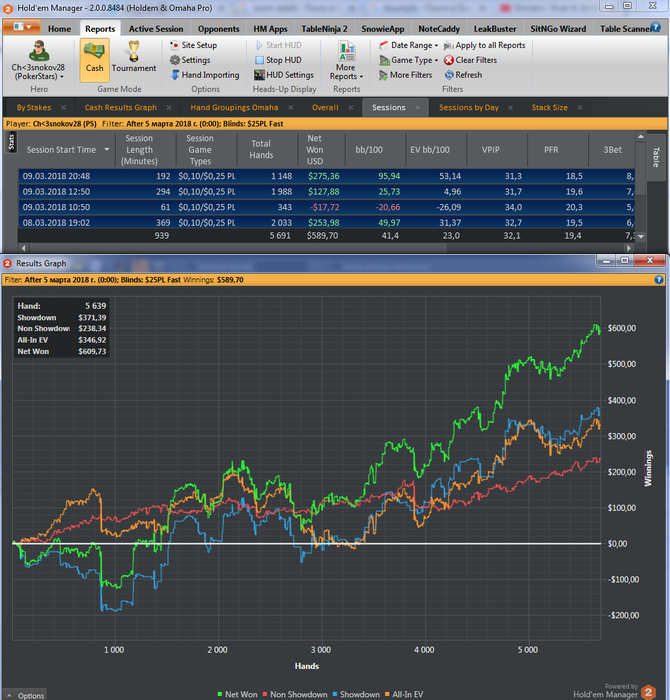670x700 pixels.
Task: Refresh the report data
Action: (x=463, y=75)
